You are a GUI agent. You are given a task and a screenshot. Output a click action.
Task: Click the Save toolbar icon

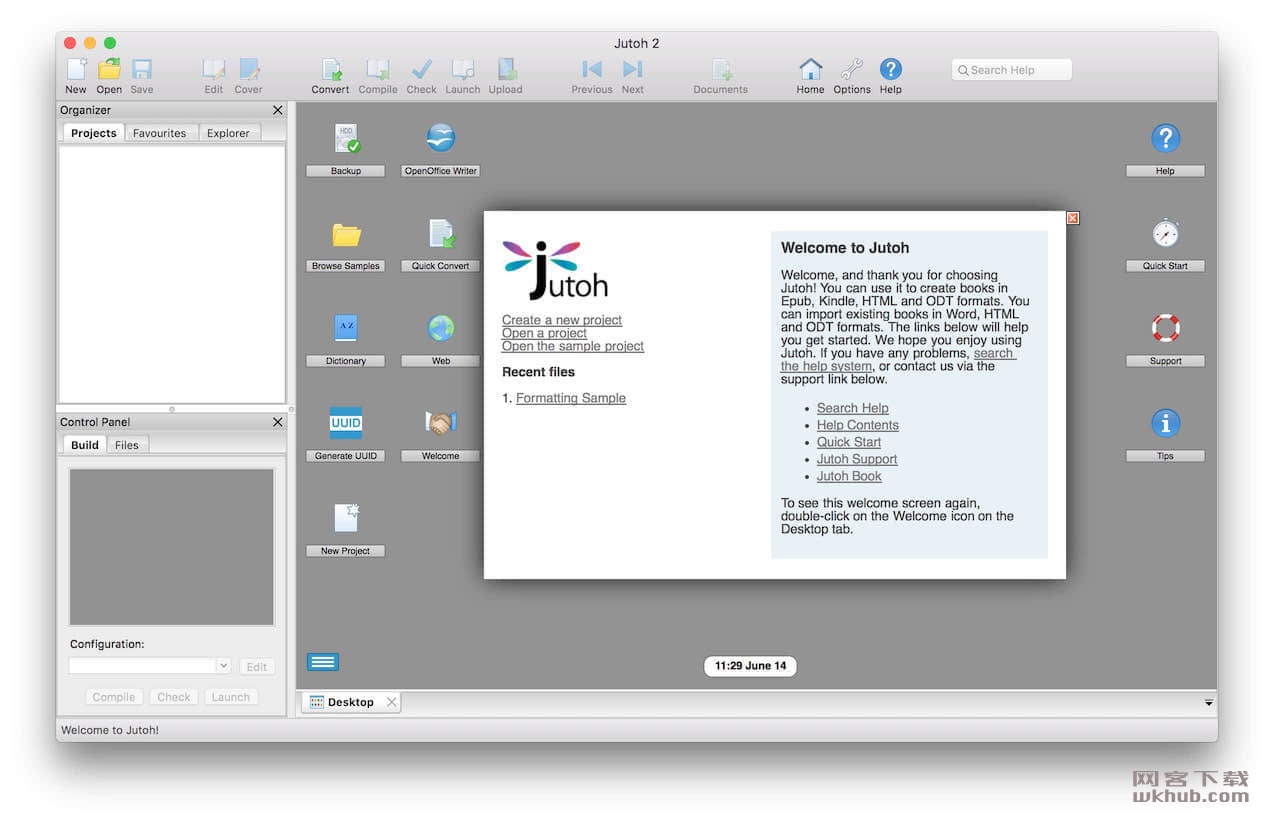point(142,69)
